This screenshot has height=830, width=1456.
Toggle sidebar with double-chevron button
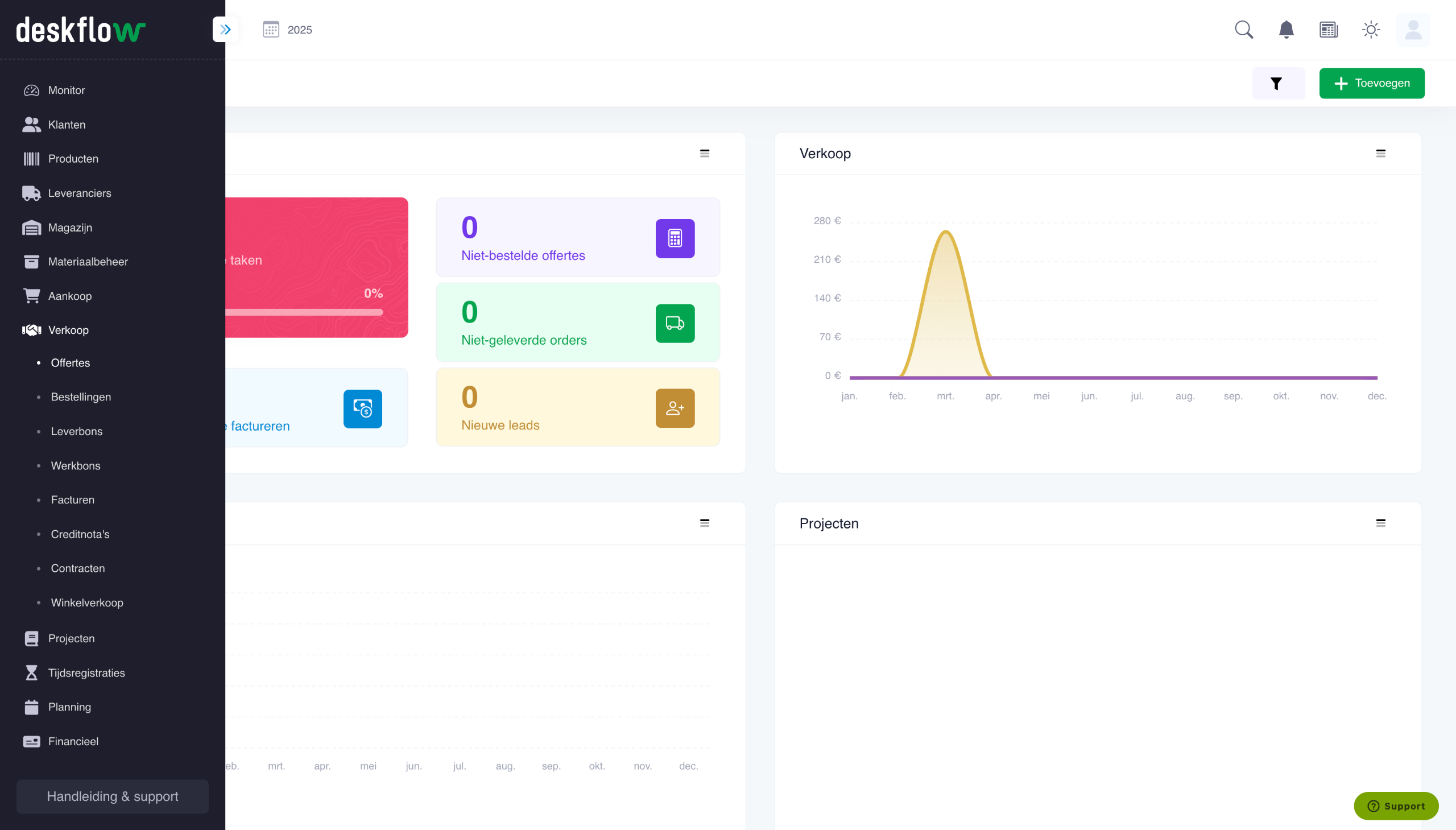click(x=225, y=30)
